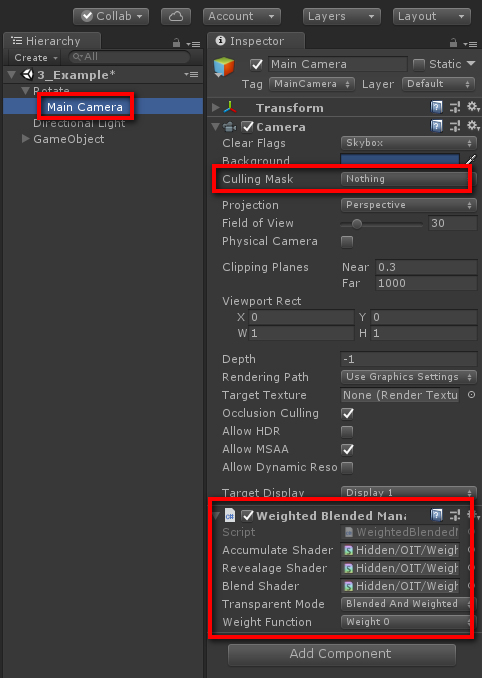Open Weighted Blended Manager presets
This screenshot has height=678, width=482.
pyautogui.click(x=455, y=515)
